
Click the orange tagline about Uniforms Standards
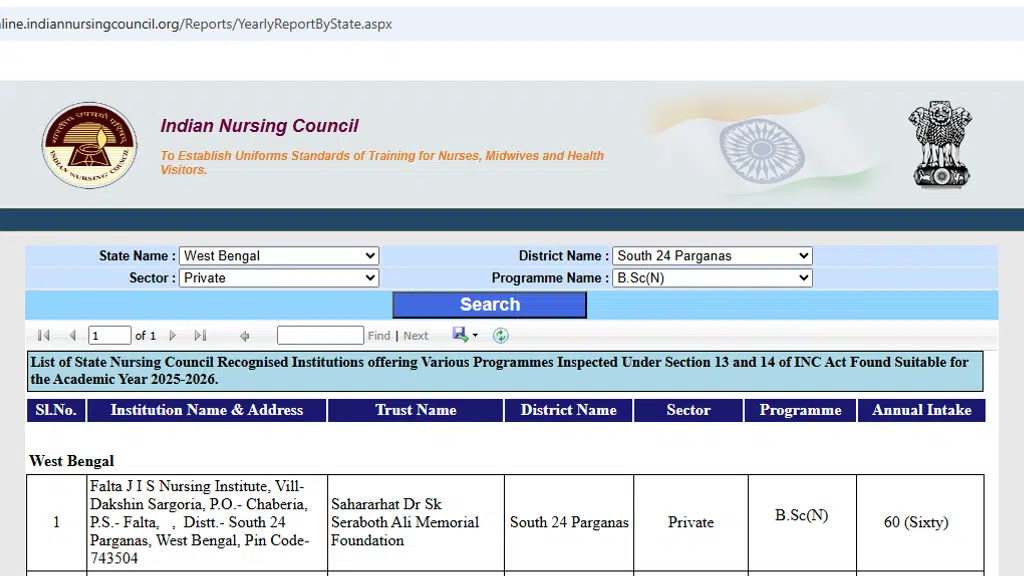pos(382,163)
